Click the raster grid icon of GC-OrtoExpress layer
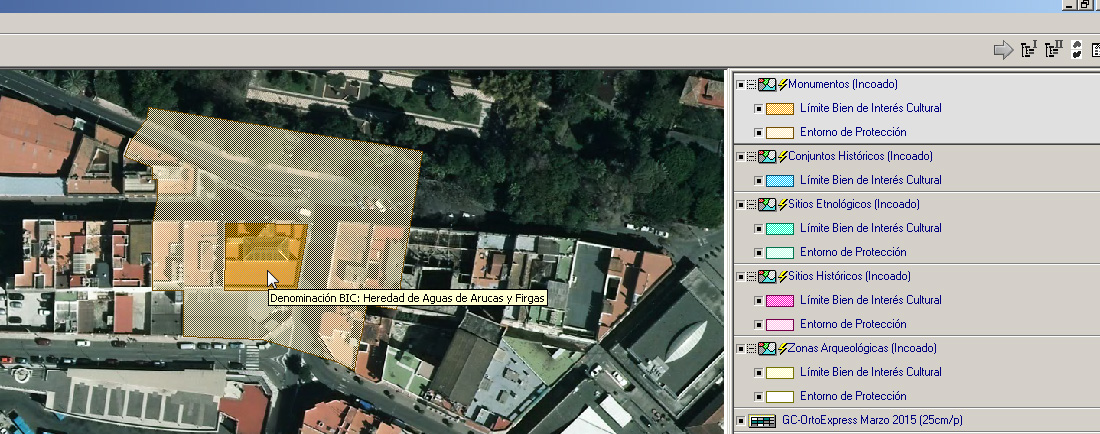The image size is (1100, 434). (x=762, y=421)
